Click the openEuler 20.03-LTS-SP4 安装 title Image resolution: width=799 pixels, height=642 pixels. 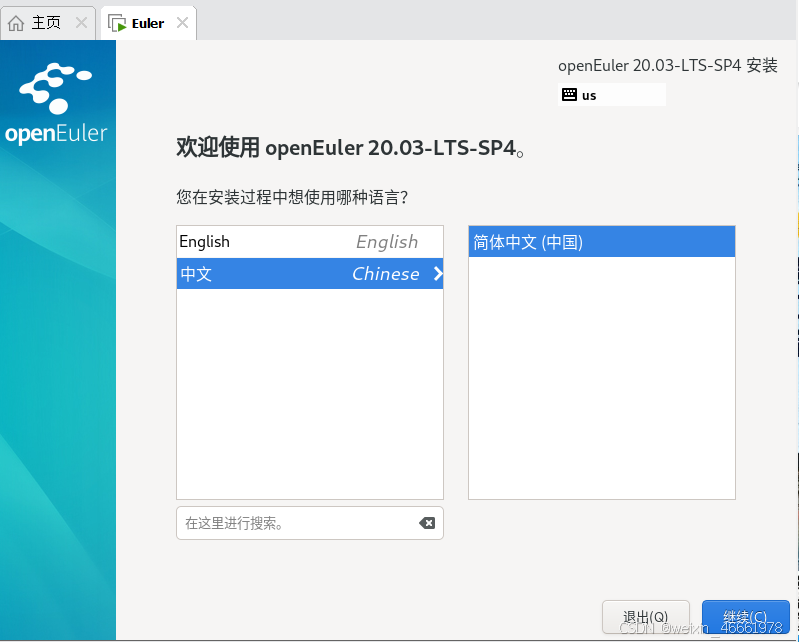[x=668, y=66]
